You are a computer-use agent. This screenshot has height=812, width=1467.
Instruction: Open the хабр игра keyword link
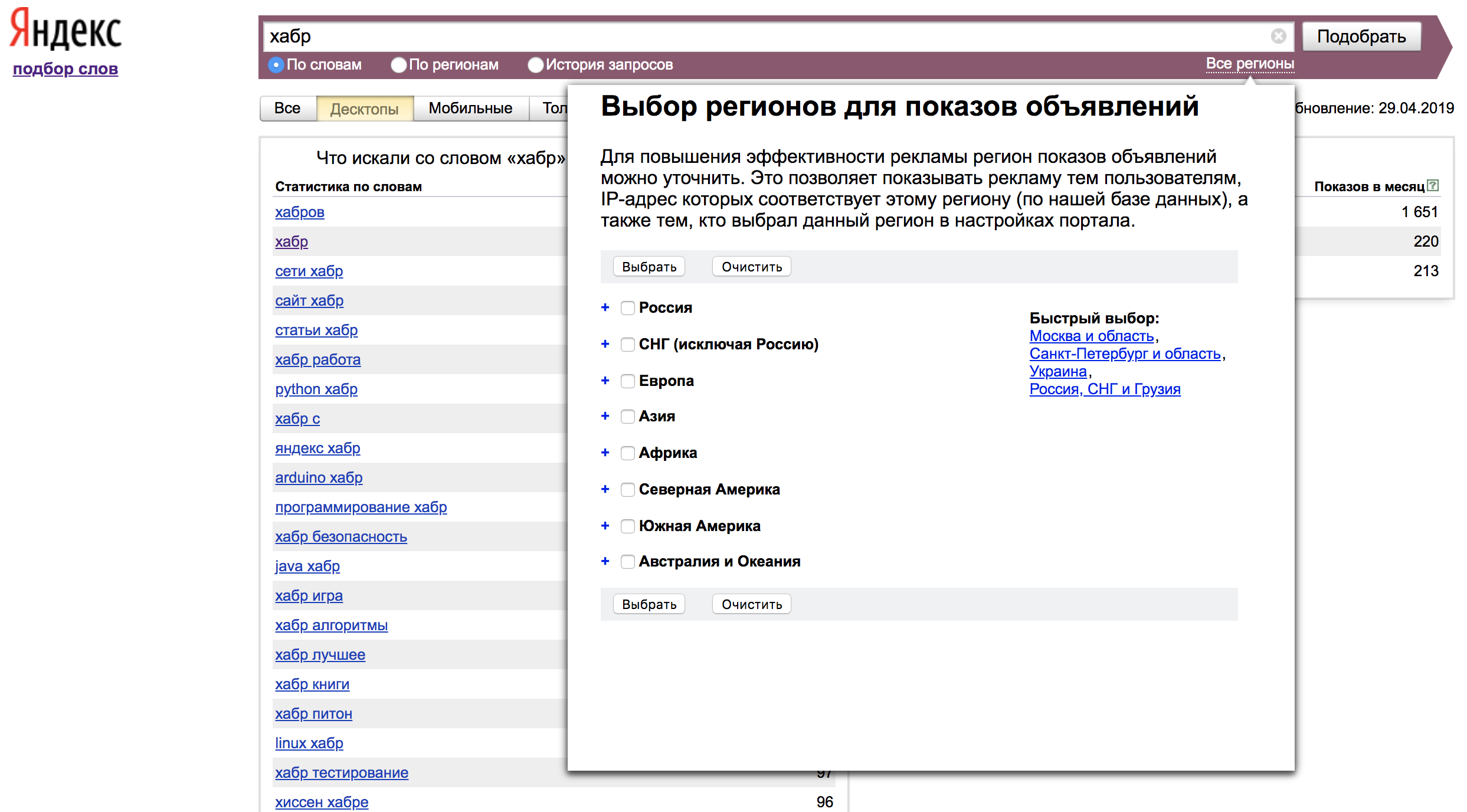pos(309,595)
